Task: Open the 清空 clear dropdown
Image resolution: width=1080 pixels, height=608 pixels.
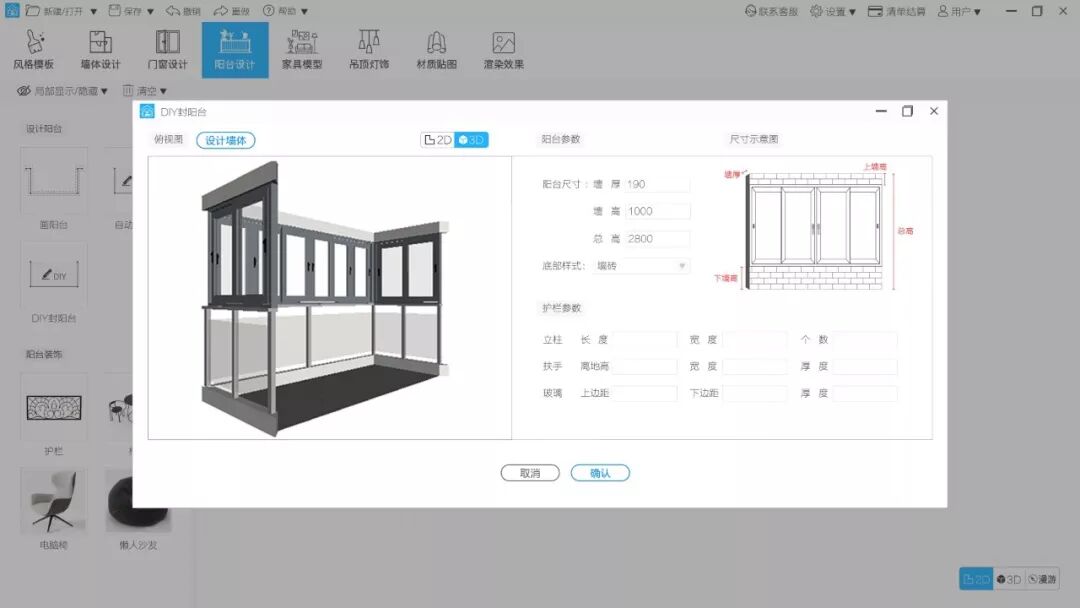Action: 149,90
